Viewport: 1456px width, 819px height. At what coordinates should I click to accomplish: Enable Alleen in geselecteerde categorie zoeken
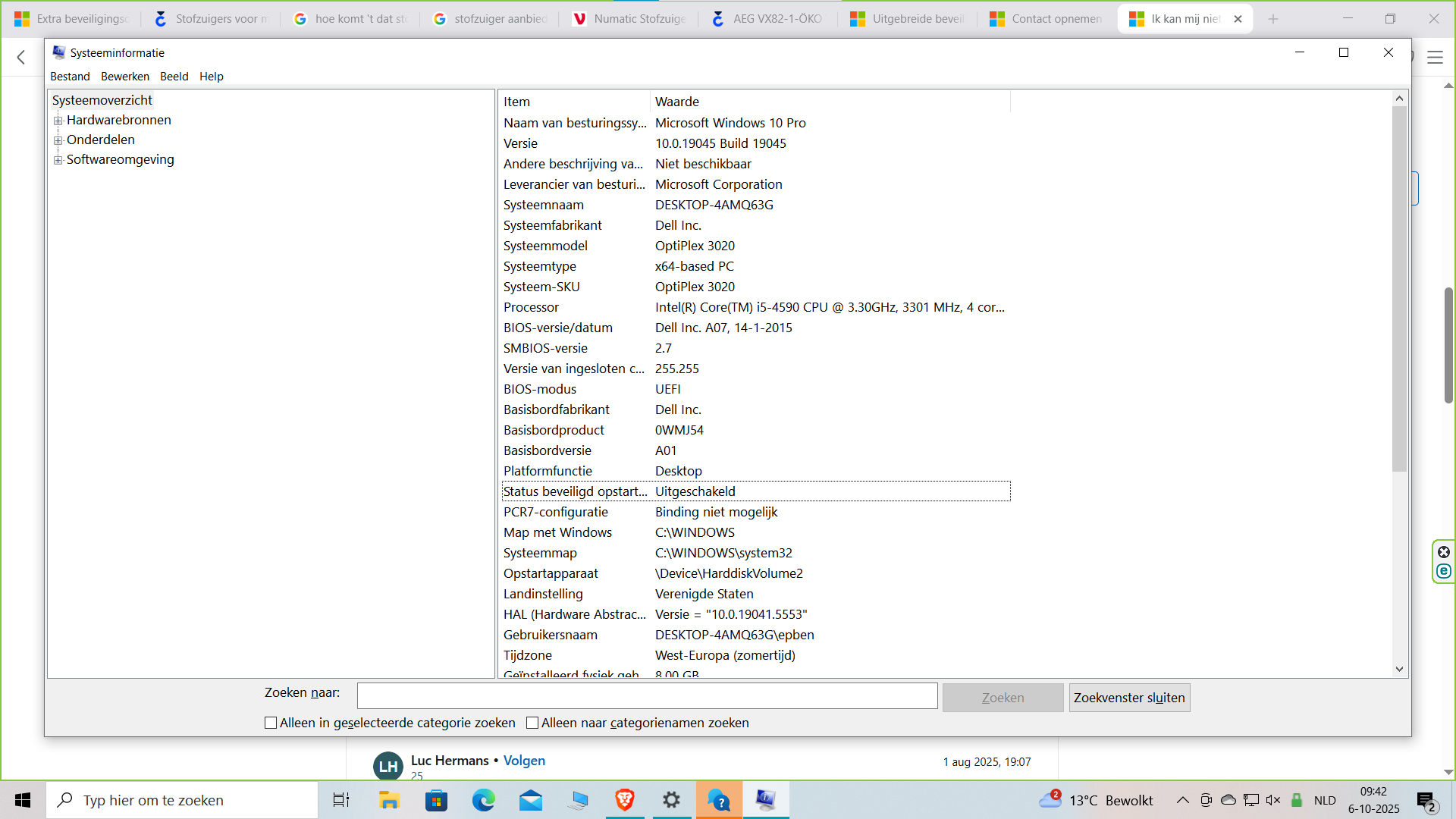[271, 723]
